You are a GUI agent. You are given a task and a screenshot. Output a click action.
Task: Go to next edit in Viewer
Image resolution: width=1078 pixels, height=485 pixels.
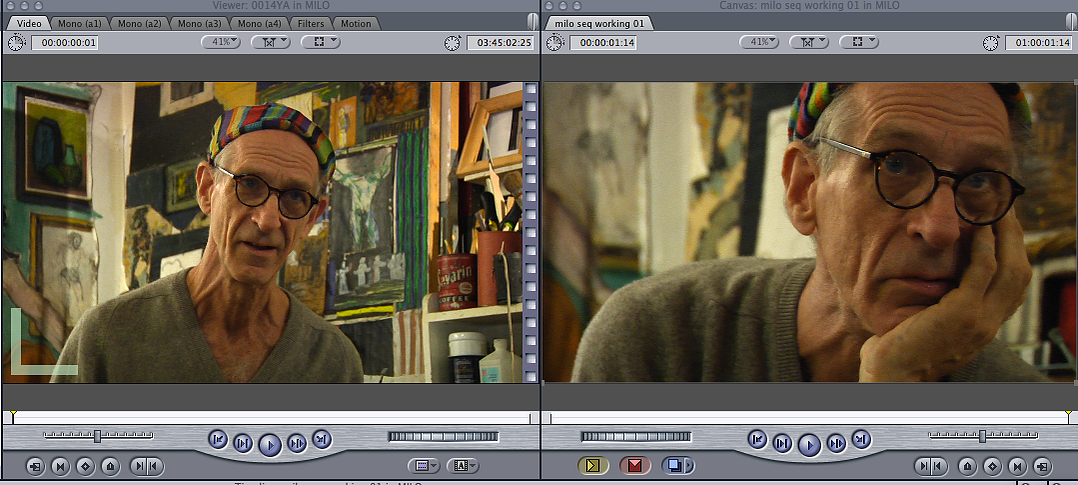pyautogui.click(x=322, y=439)
